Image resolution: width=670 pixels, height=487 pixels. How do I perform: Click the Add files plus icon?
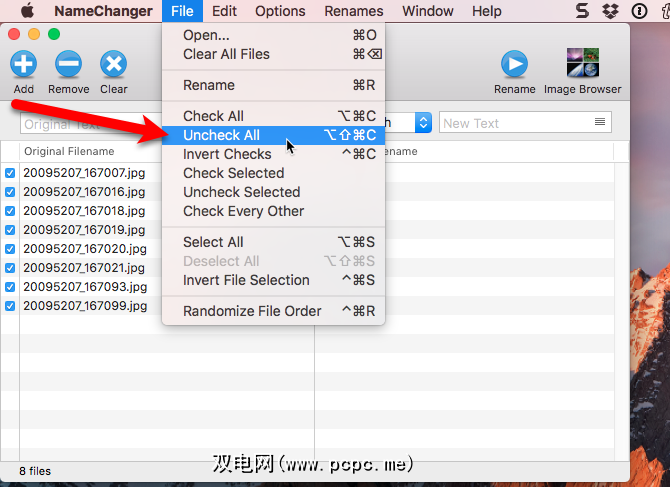tap(24, 64)
